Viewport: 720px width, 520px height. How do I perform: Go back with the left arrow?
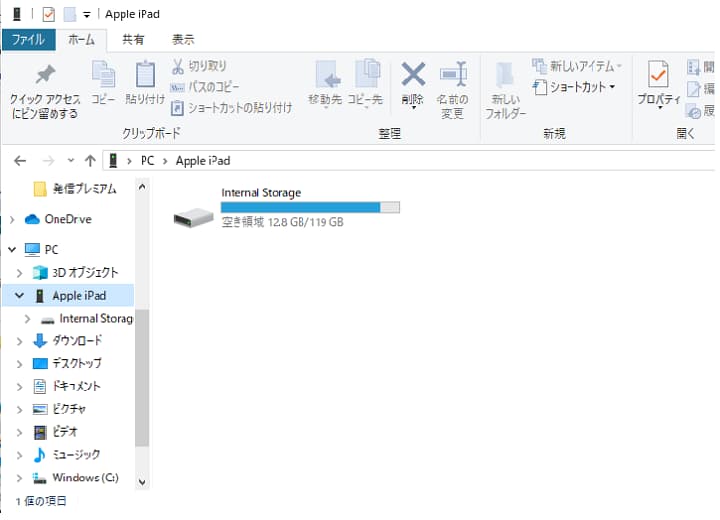tap(20, 161)
